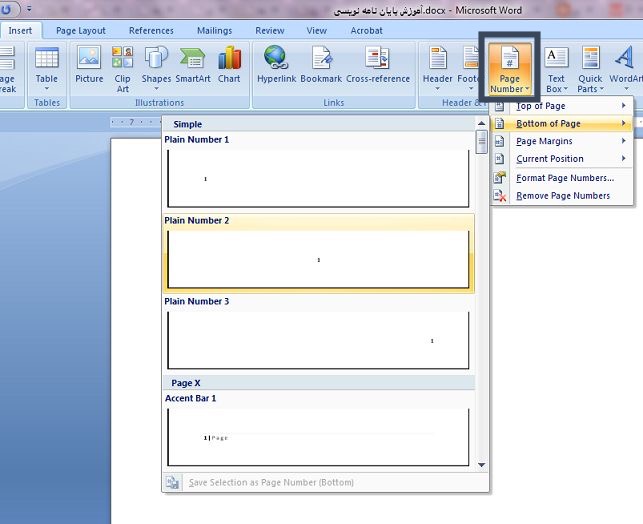Insert Clip Art from ribbon
Viewport: 643px width, 524px height.
[122, 60]
